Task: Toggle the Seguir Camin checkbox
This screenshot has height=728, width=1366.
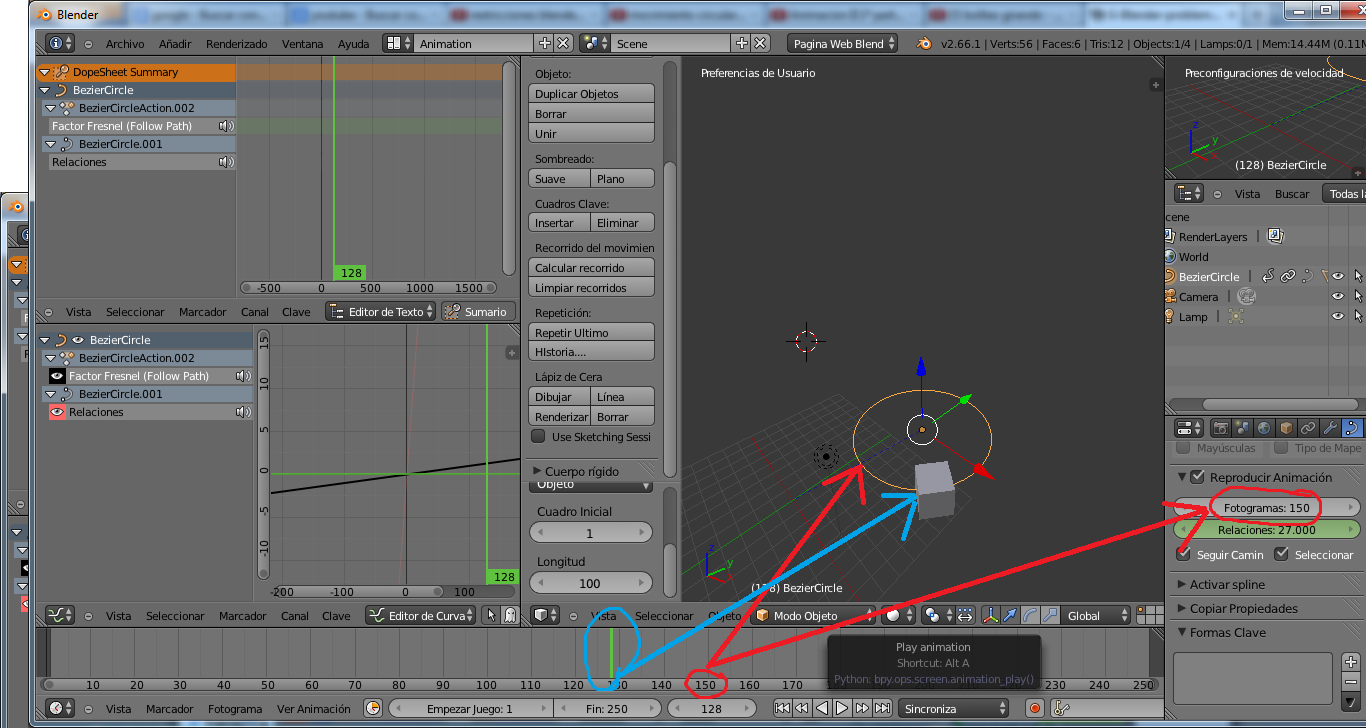Action: point(1184,554)
